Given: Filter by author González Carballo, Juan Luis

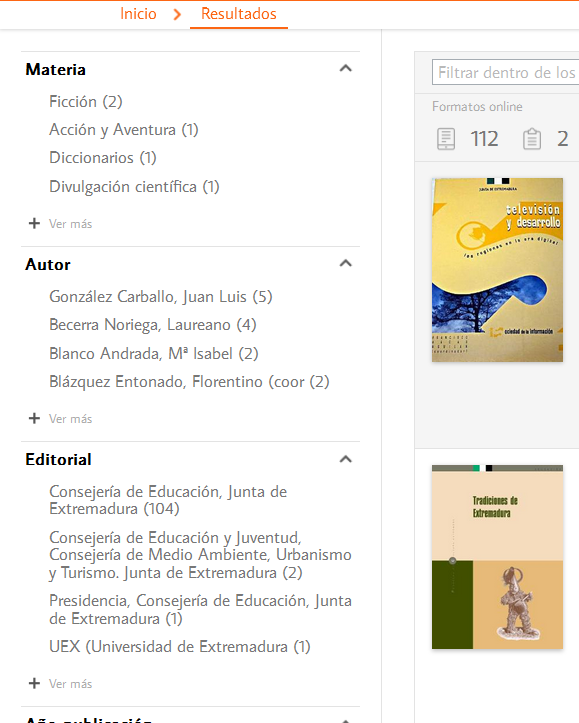Looking at the screenshot, I should (x=161, y=296).
